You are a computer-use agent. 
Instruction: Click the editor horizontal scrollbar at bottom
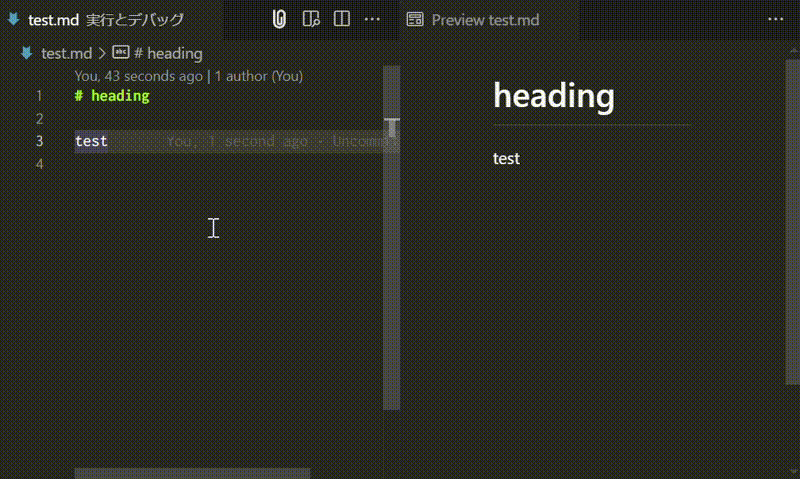[192, 473]
